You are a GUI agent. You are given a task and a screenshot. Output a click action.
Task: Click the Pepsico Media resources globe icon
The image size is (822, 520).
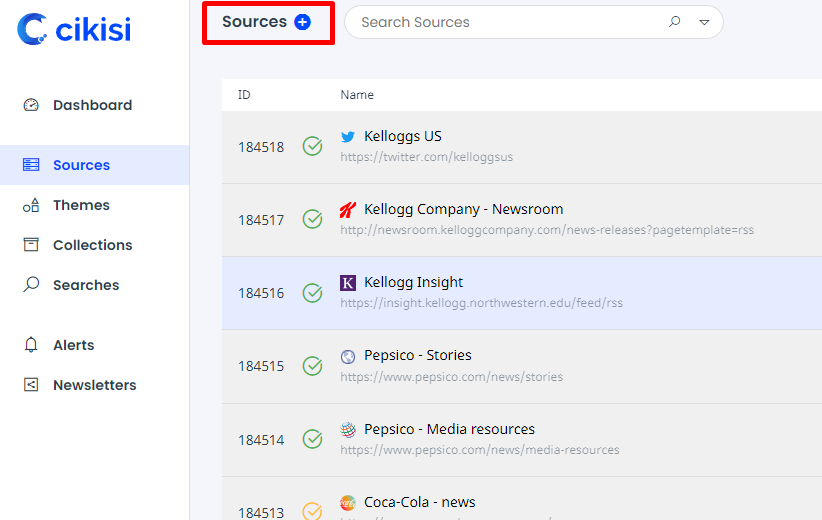[348, 429]
